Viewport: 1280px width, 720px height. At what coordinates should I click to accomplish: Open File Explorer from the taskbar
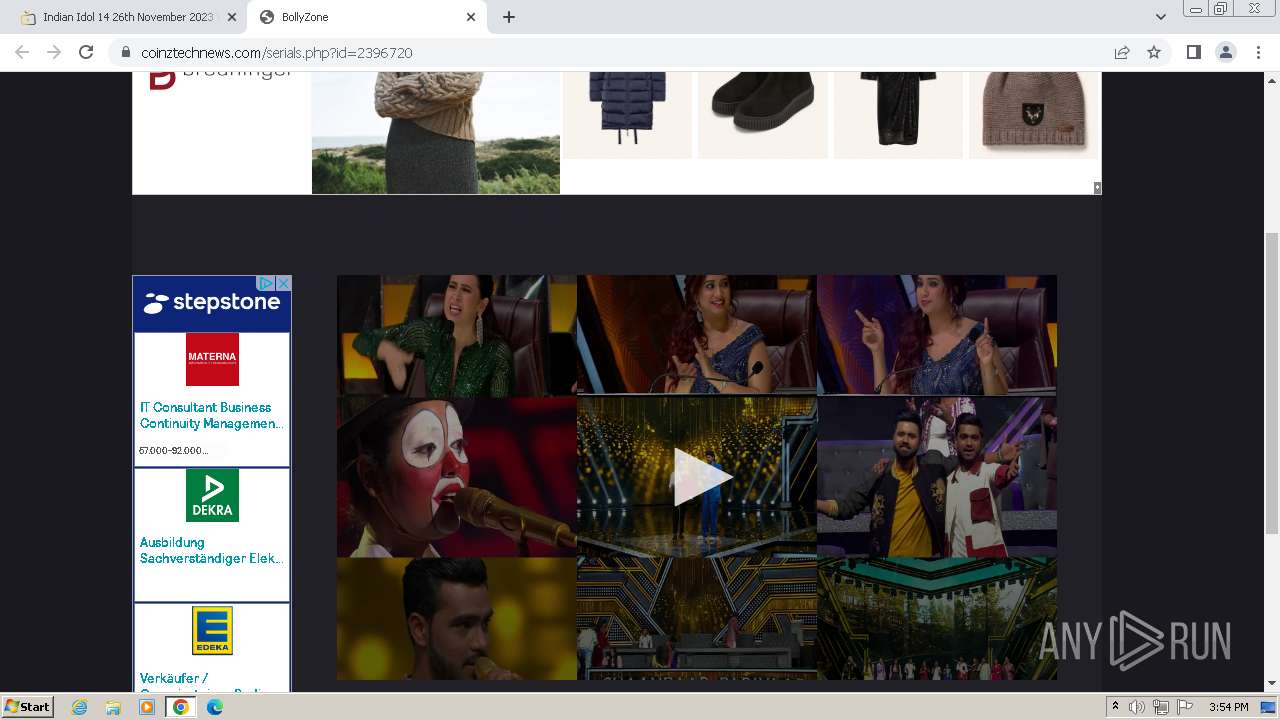[113, 707]
